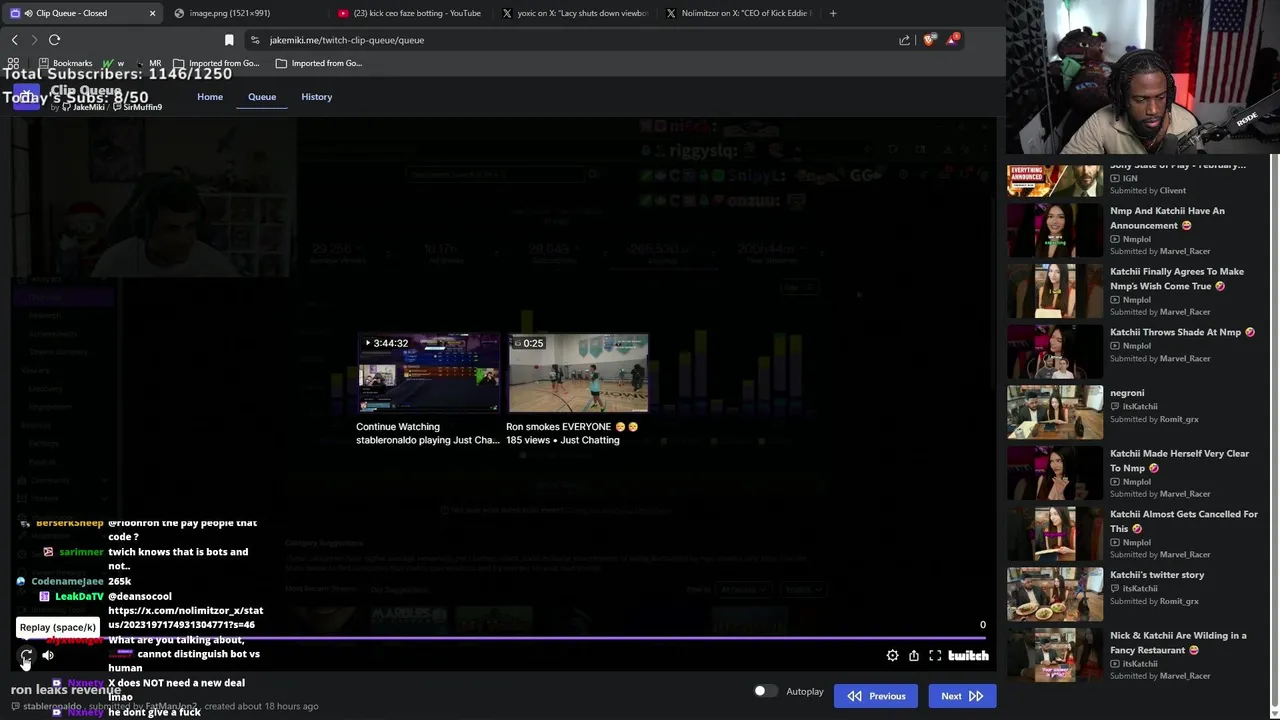The width and height of the screenshot is (1280, 720).
Task: Switch to the yoxic on X tab
Action: pos(575,13)
